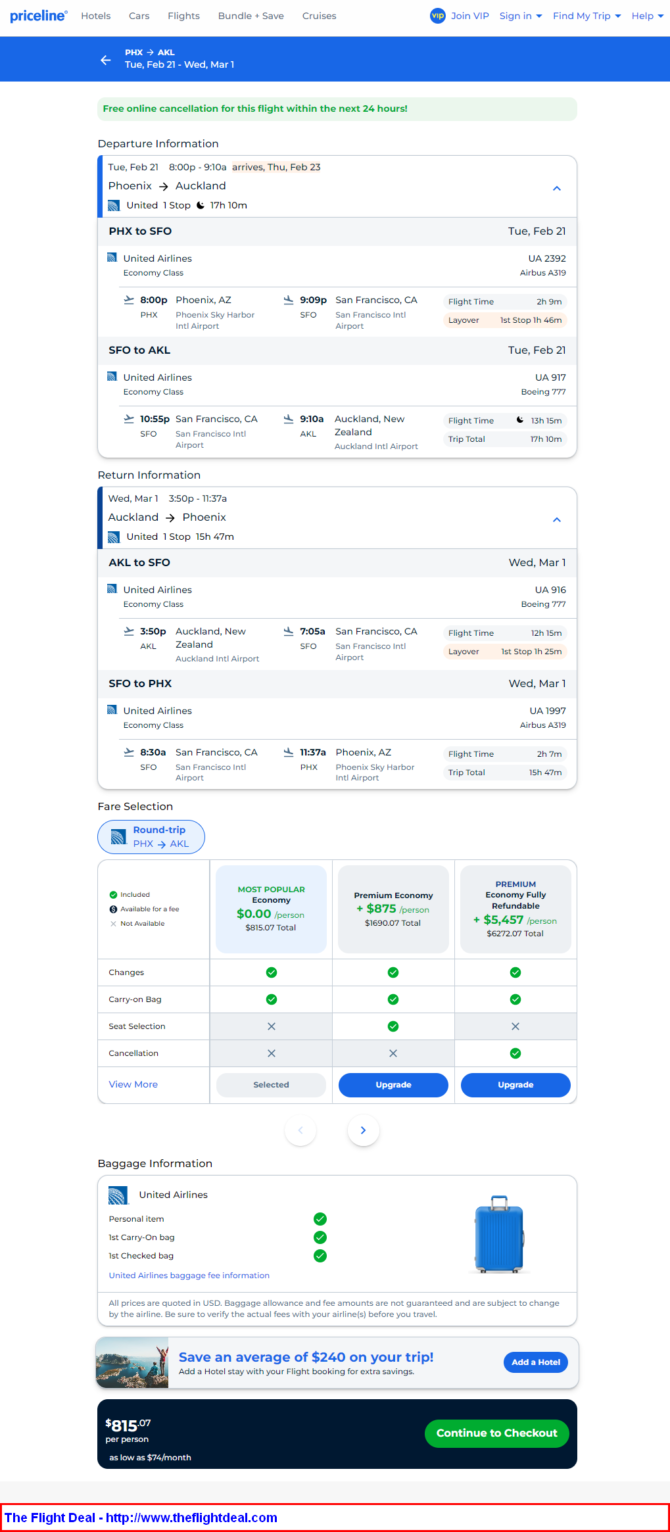Viewport: 670px width, 1532px height.
Task: Select the Economy Fully Refundable fare card
Action: click(515, 909)
